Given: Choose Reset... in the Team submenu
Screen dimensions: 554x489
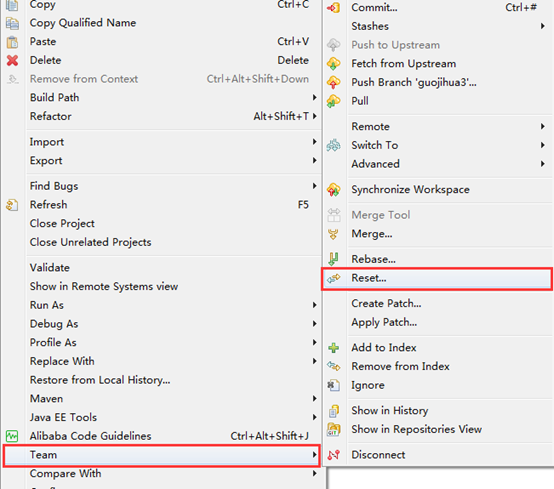Looking at the screenshot, I should point(369,278).
